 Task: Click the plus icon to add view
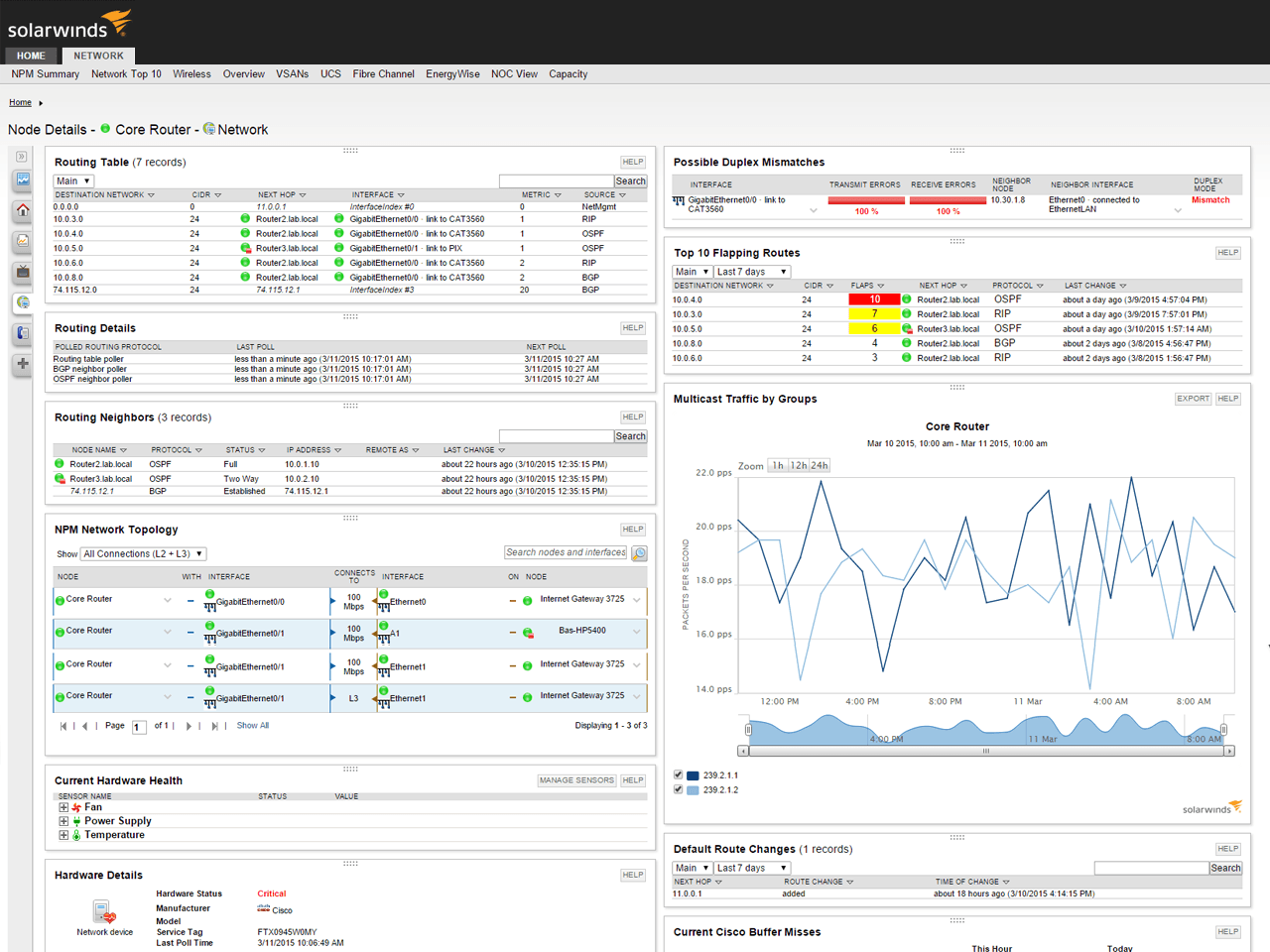pyautogui.click(x=22, y=364)
